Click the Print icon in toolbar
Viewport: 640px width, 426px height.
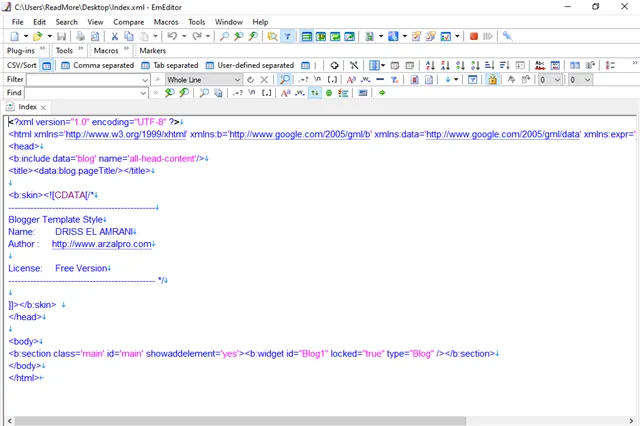(x=80, y=37)
